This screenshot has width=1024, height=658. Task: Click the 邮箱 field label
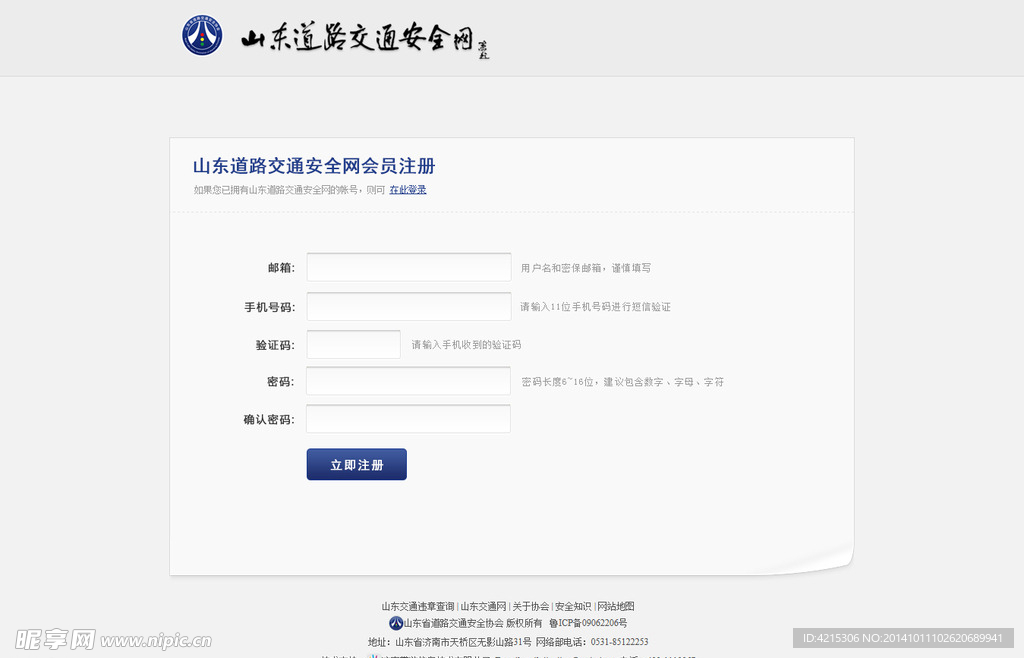(x=281, y=268)
